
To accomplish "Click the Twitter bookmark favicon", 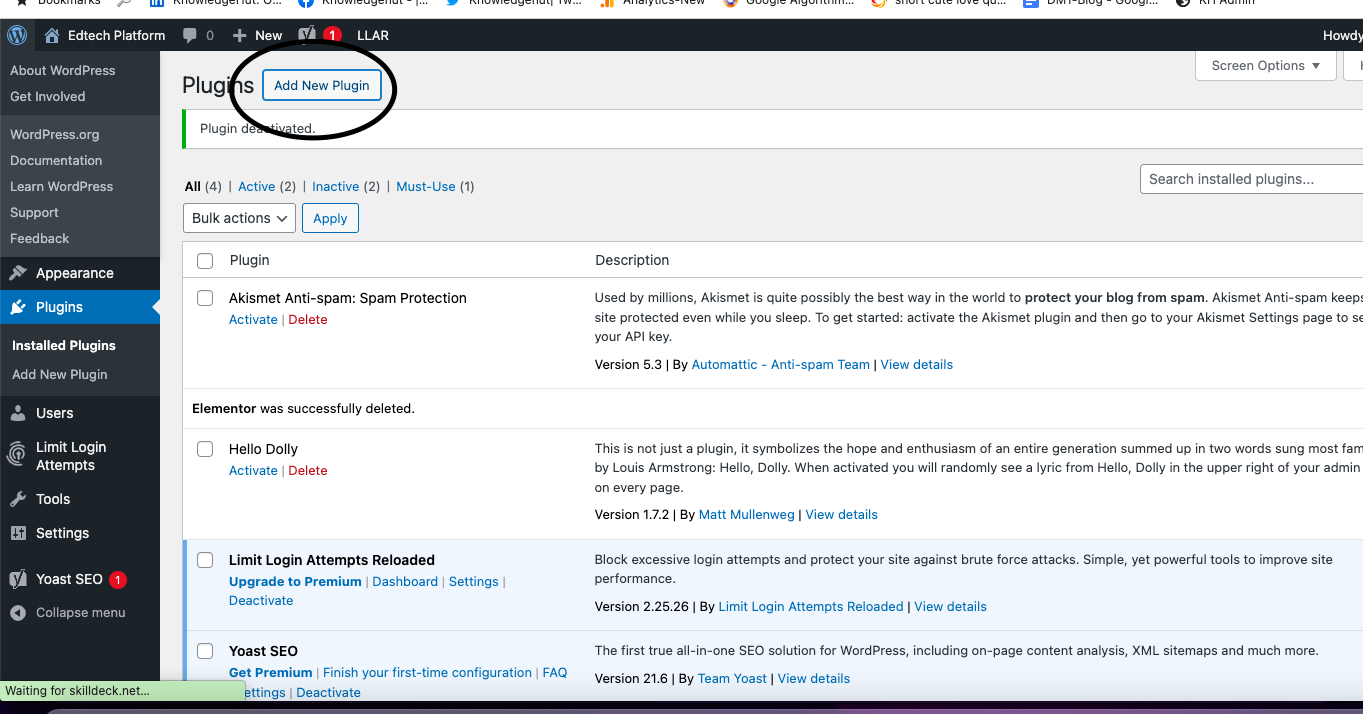I will tap(453, 3).
